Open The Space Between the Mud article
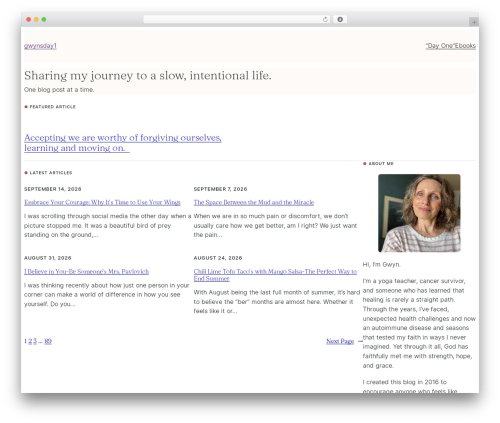Image resolution: width=500 pixels, height=423 pixels. pyautogui.click(x=254, y=202)
